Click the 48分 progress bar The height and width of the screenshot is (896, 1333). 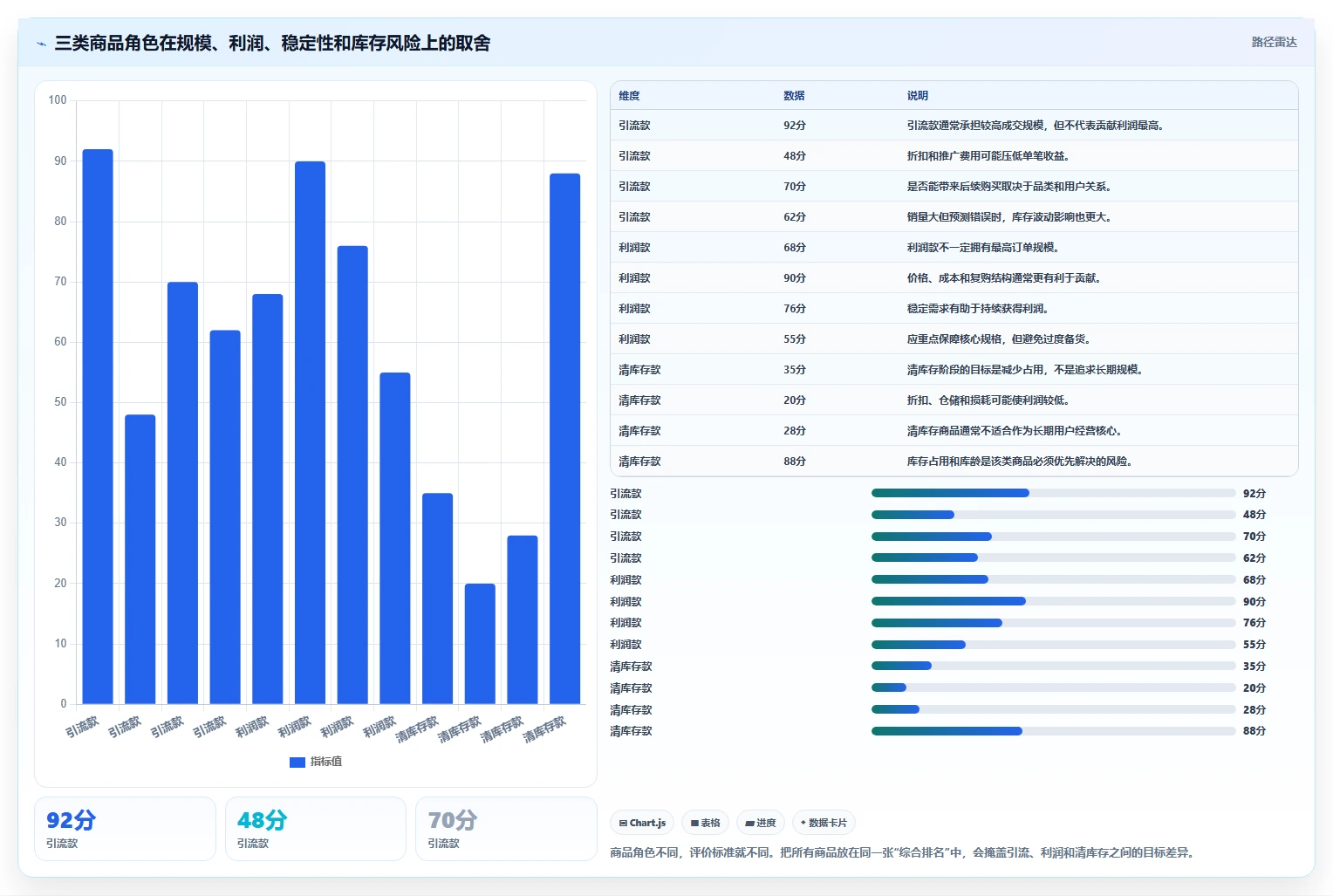1053,515
